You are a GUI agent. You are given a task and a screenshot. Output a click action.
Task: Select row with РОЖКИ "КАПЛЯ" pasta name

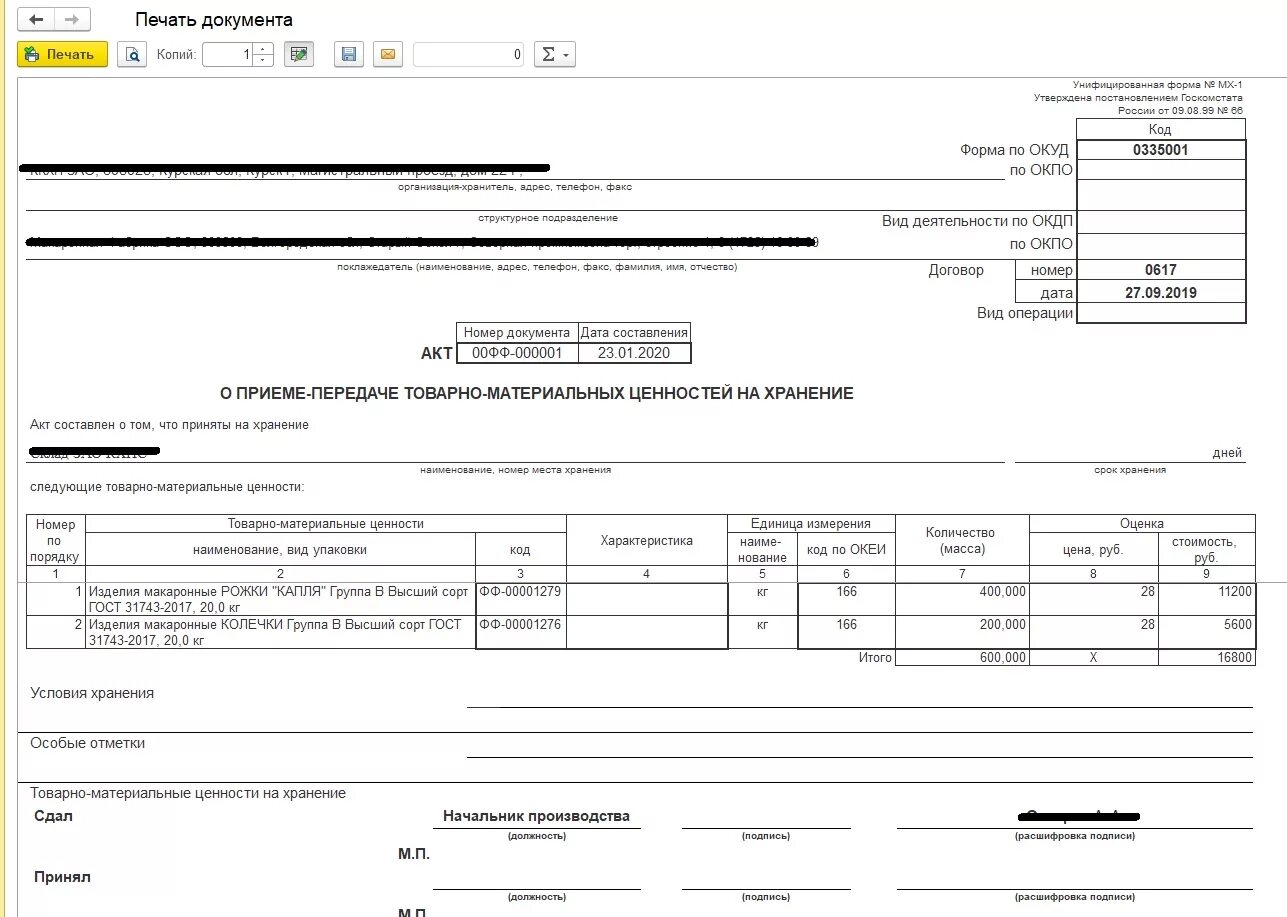point(280,599)
